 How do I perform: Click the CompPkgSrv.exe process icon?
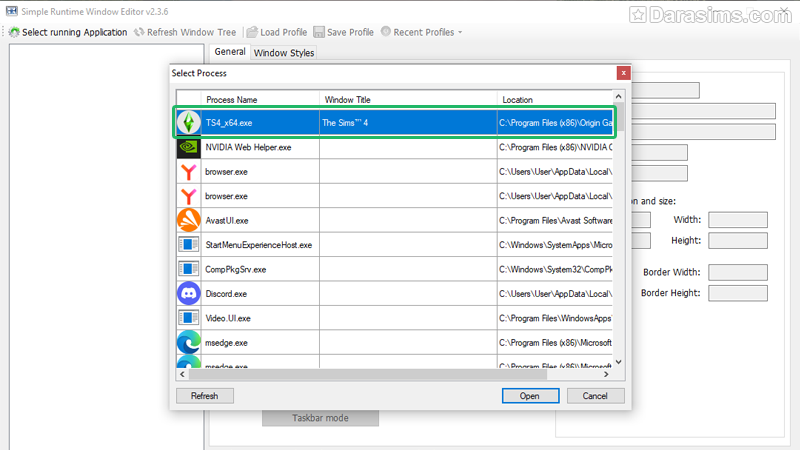[188, 269]
